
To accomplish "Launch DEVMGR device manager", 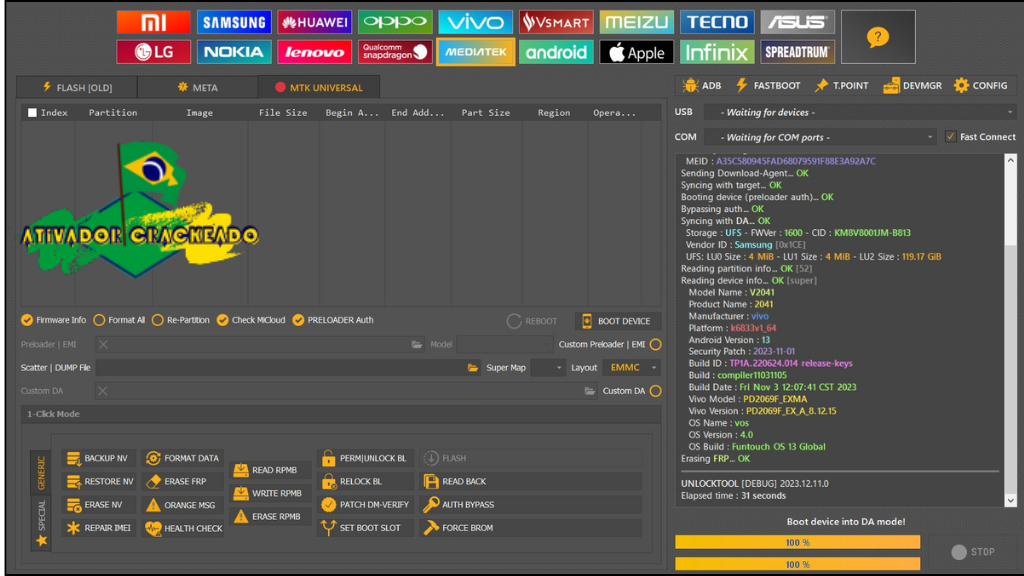I will [x=912, y=86].
